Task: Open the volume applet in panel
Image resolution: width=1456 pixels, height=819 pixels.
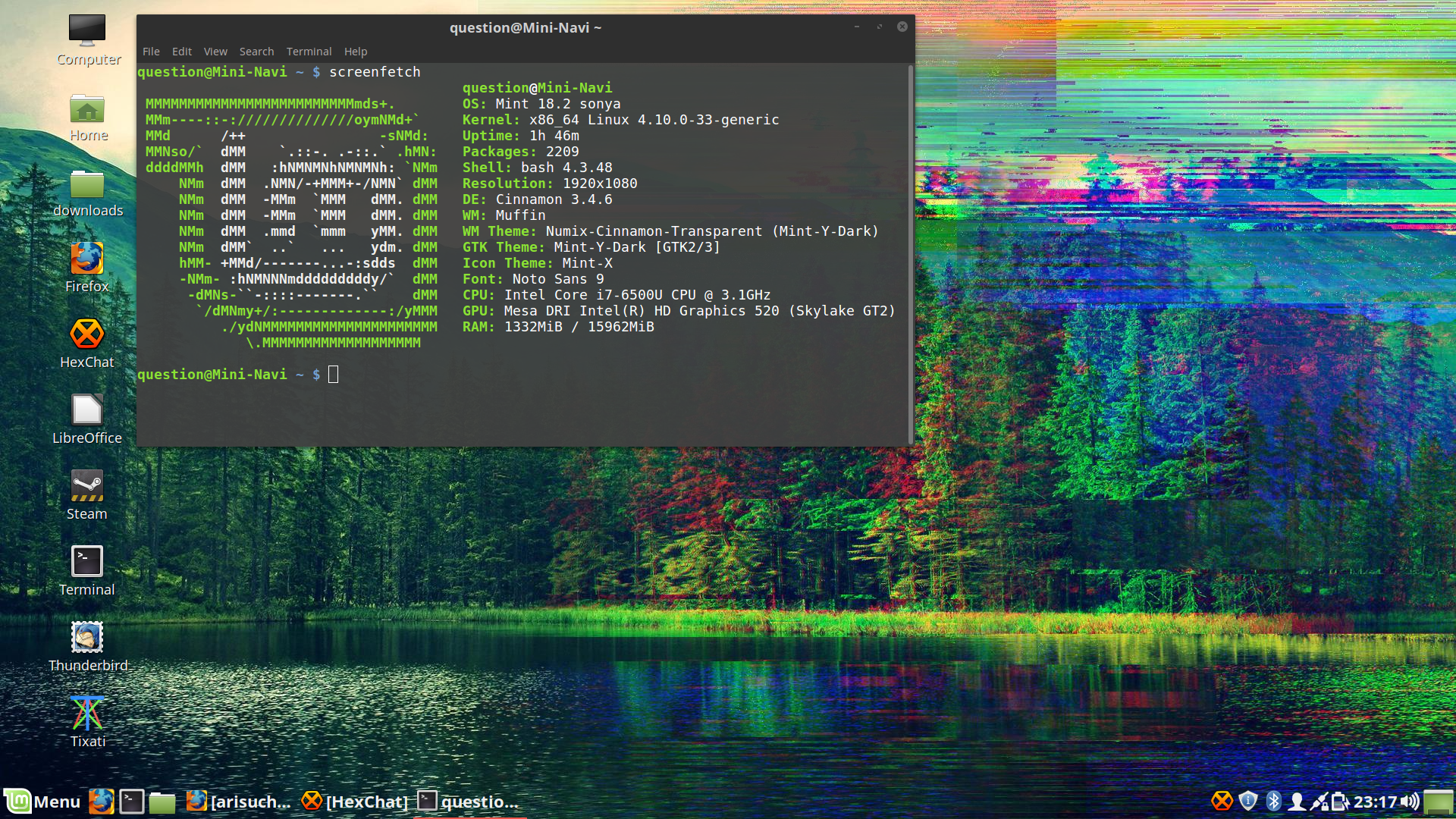Action: coord(1410,801)
